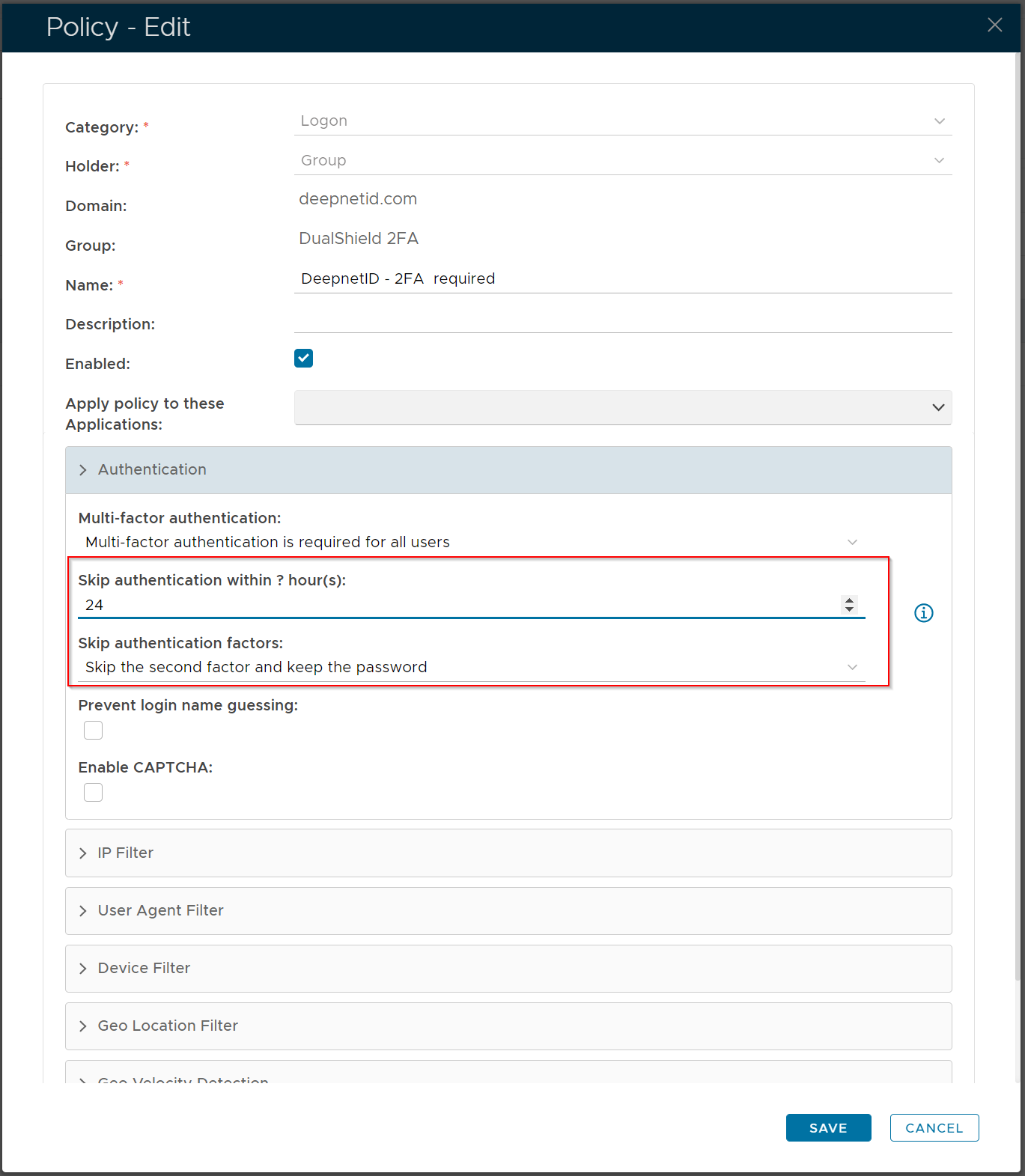The image size is (1025, 1176).
Task: Click into the policy Name field
Action: [x=622, y=279]
